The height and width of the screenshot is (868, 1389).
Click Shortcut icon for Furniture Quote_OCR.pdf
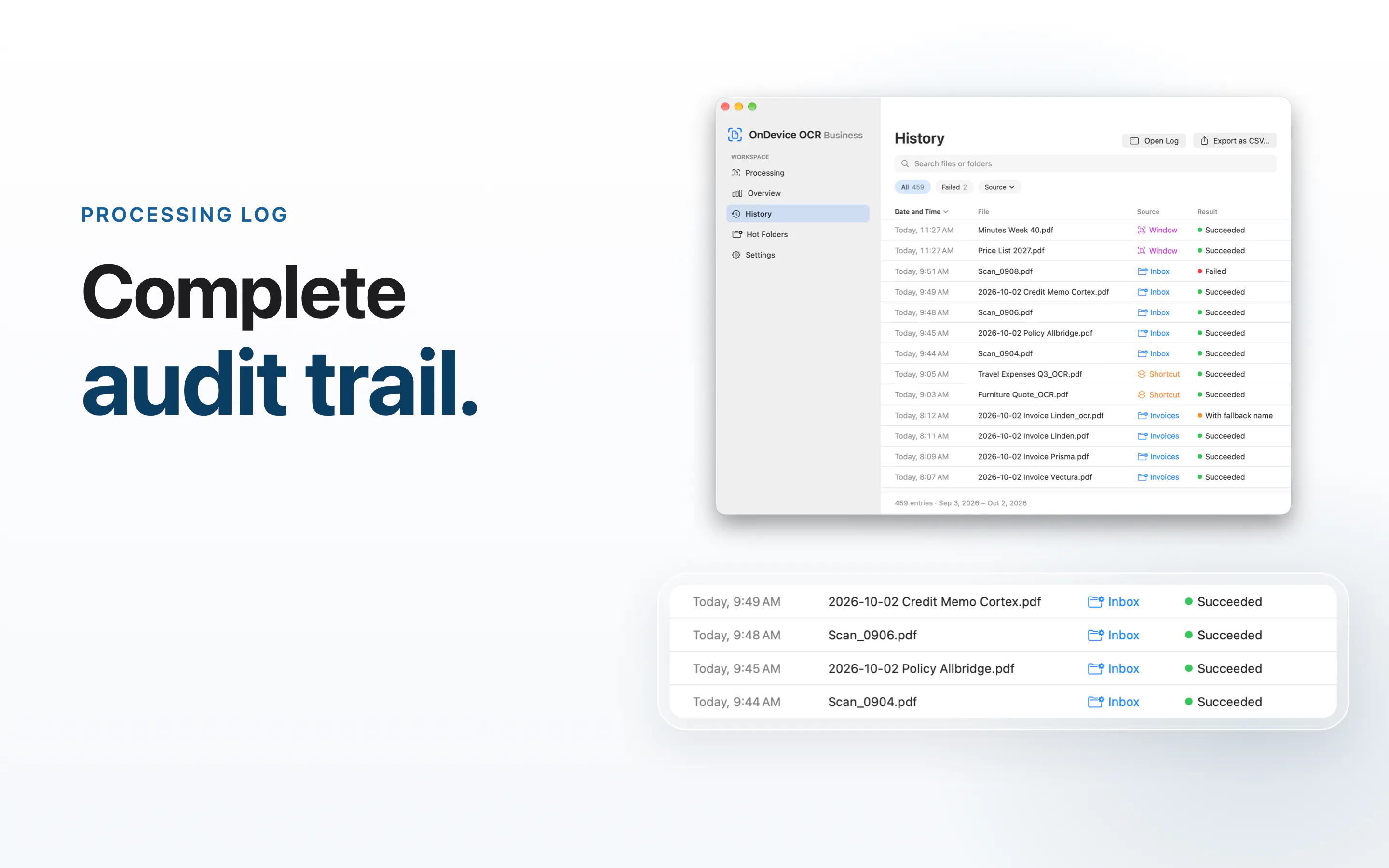[x=1142, y=395]
